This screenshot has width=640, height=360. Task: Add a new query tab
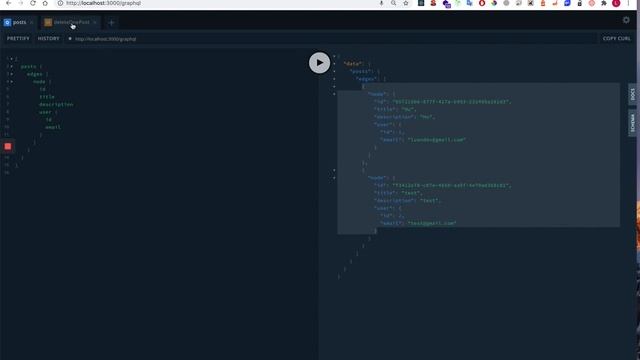pos(111,23)
